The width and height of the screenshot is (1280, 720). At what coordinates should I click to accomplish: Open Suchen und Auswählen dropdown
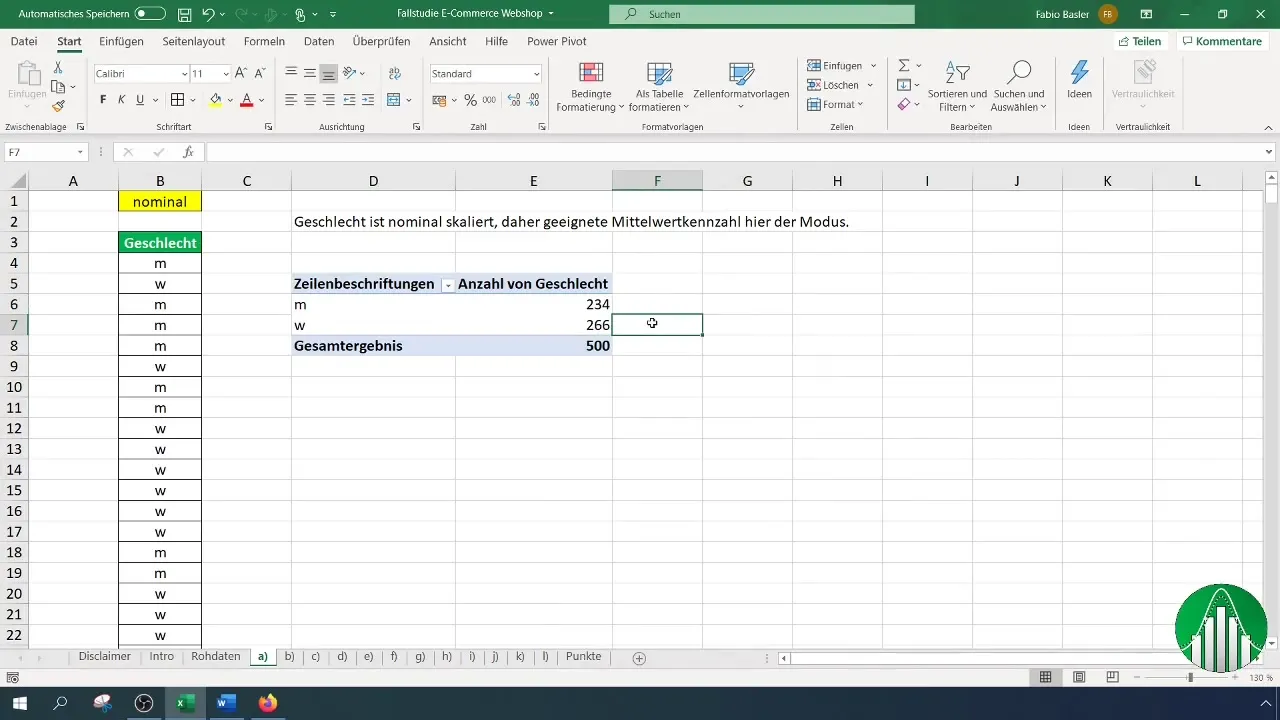coord(1018,86)
